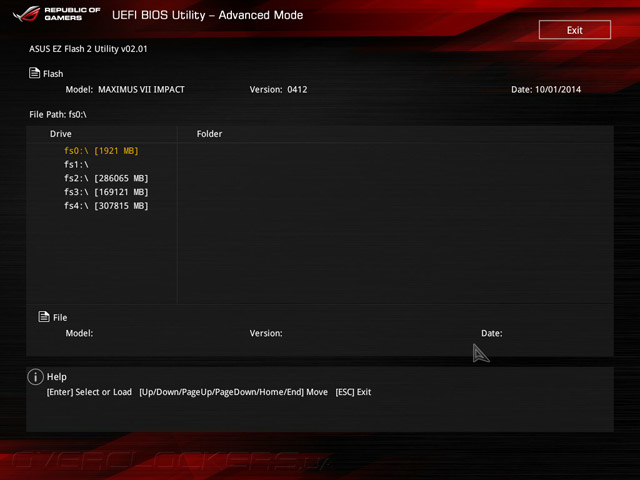
Task: Select drive fs0:\ [1921 MB]
Action: tap(101, 151)
